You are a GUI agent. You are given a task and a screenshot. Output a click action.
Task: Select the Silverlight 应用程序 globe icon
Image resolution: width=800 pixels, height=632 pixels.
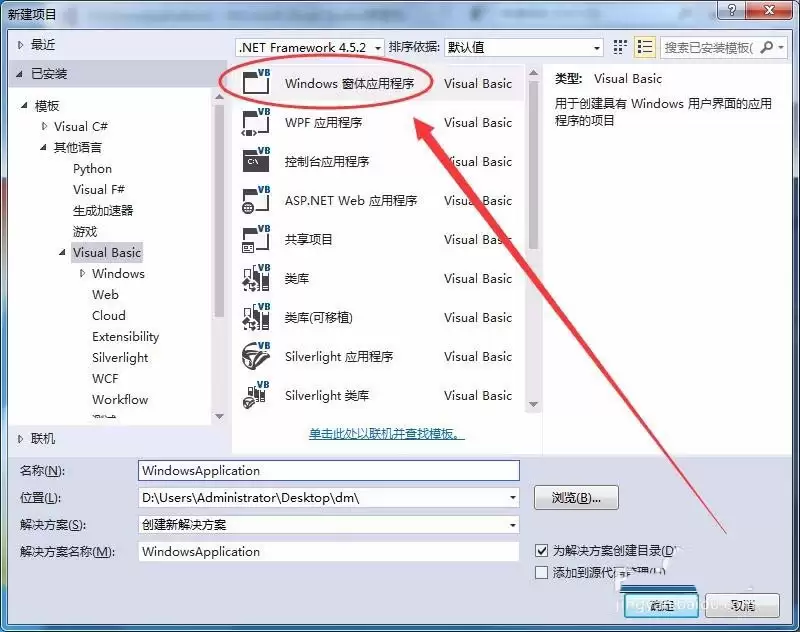pos(254,356)
